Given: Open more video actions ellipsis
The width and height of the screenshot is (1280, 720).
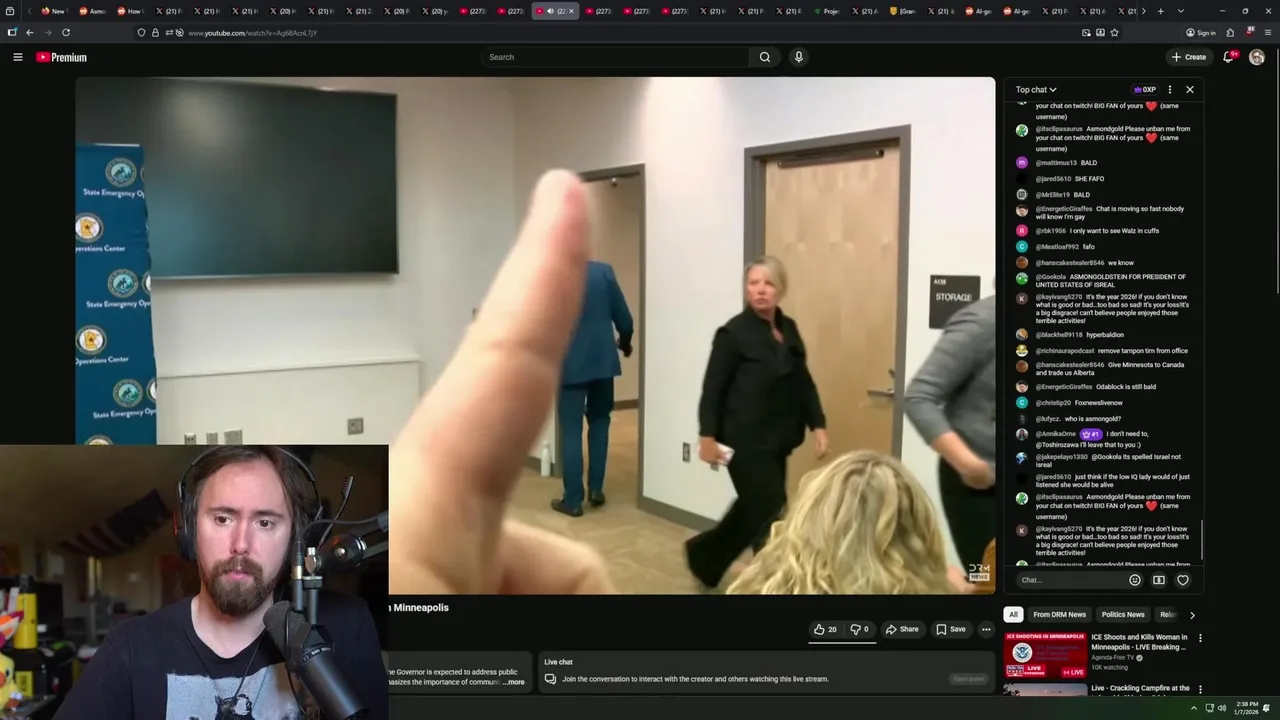Looking at the screenshot, I should click(986, 629).
